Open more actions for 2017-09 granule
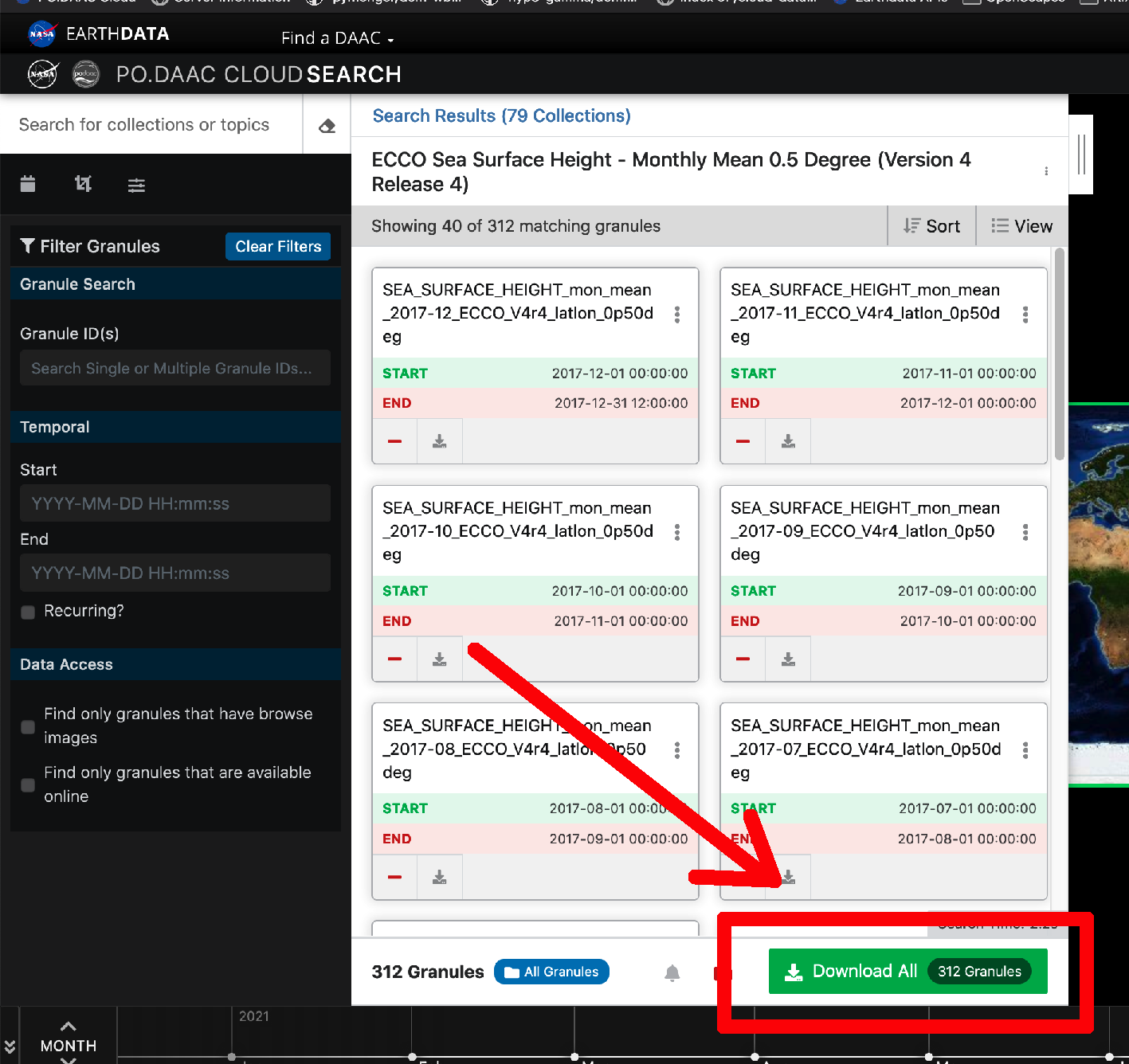Image resolution: width=1129 pixels, height=1064 pixels. click(x=1025, y=532)
